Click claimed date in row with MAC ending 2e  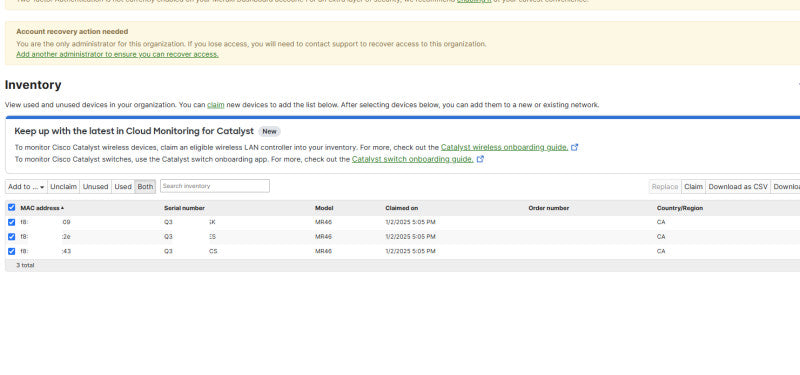[410, 237]
